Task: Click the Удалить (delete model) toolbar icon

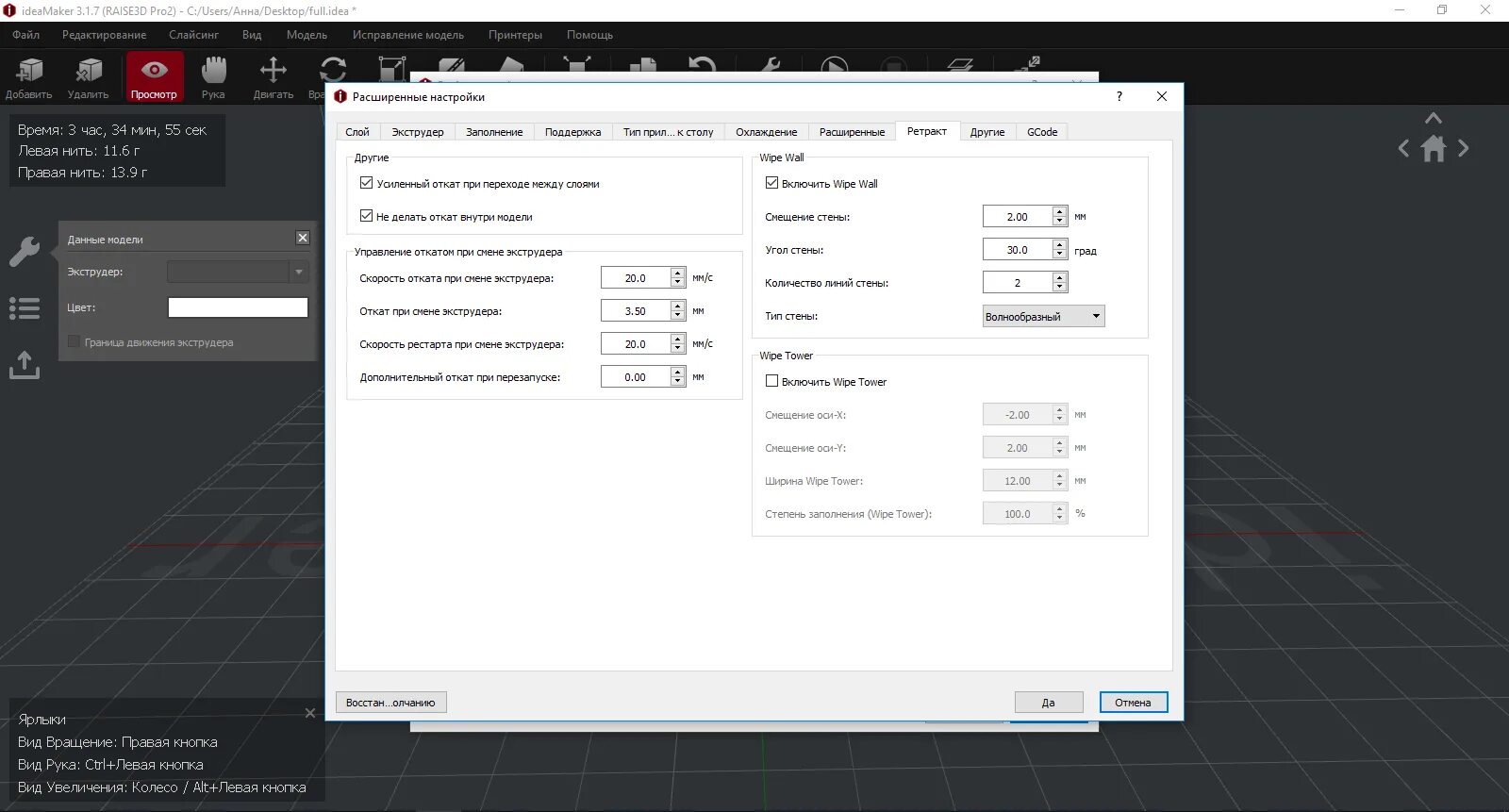Action: [88, 77]
